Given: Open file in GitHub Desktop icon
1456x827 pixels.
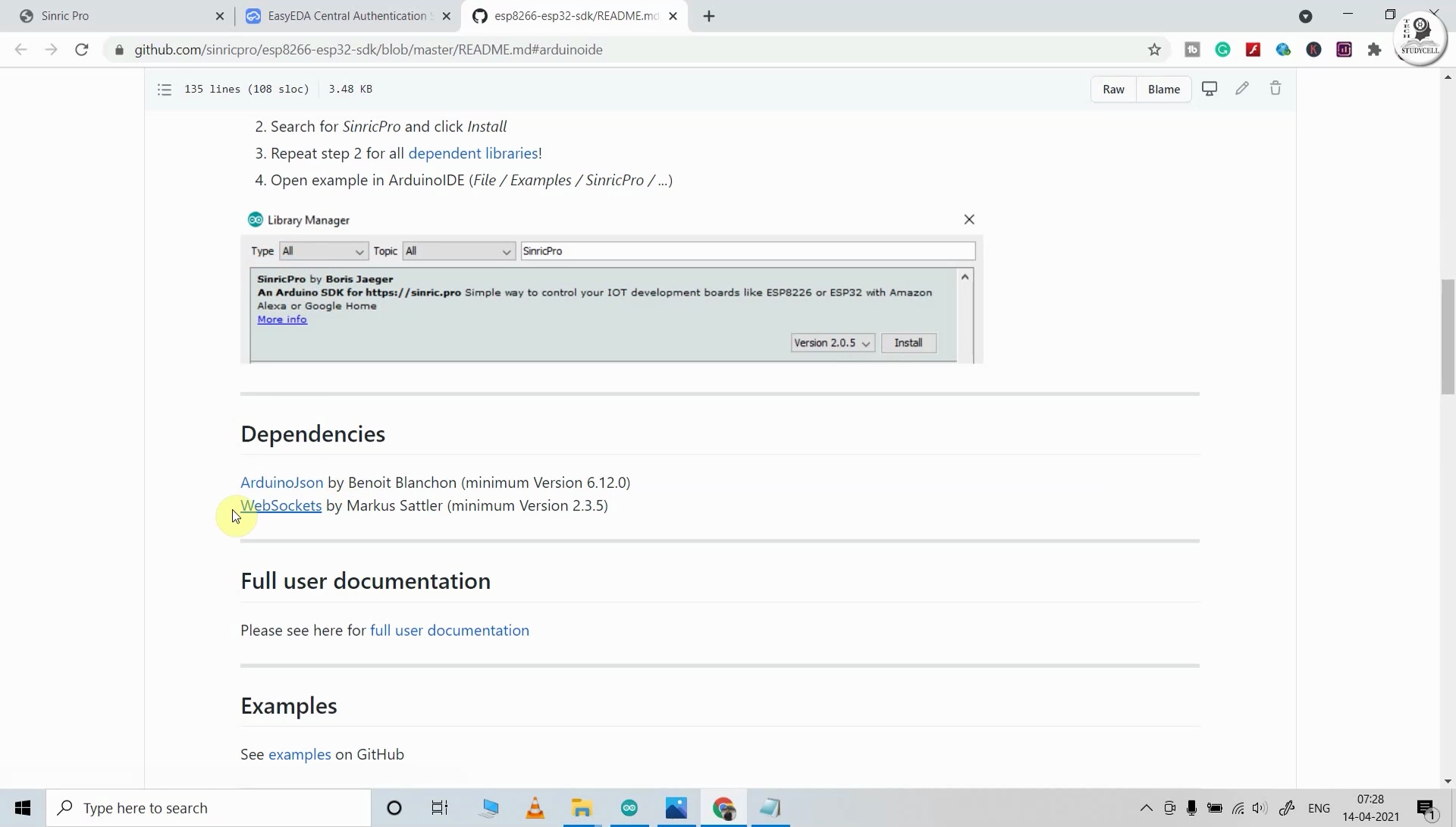Looking at the screenshot, I should pos(1210,89).
